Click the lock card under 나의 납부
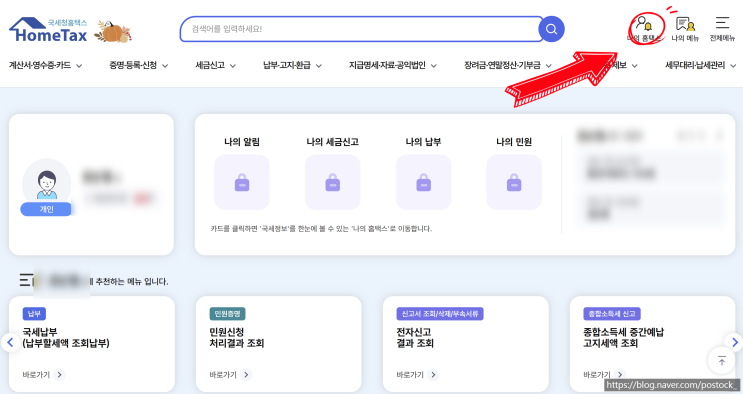This screenshot has width=743, height=394. pos(424,183)
